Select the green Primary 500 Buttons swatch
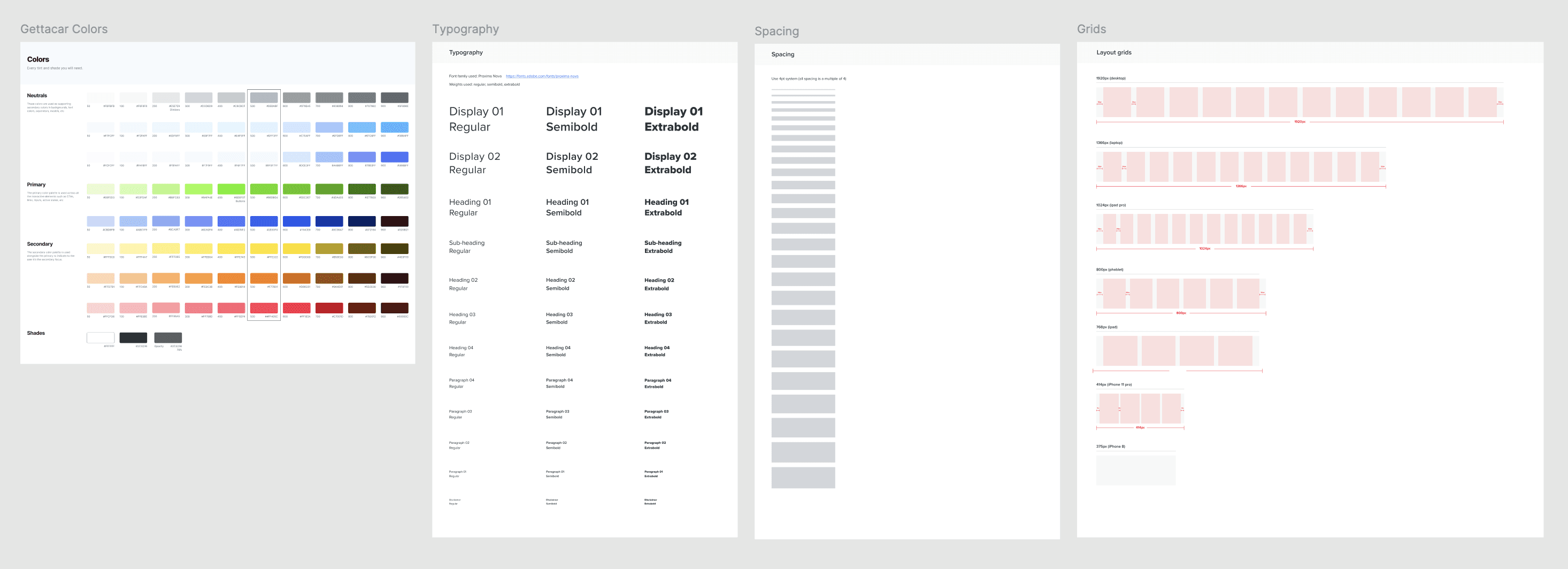Screen dimensions: 1568x569 264,190
